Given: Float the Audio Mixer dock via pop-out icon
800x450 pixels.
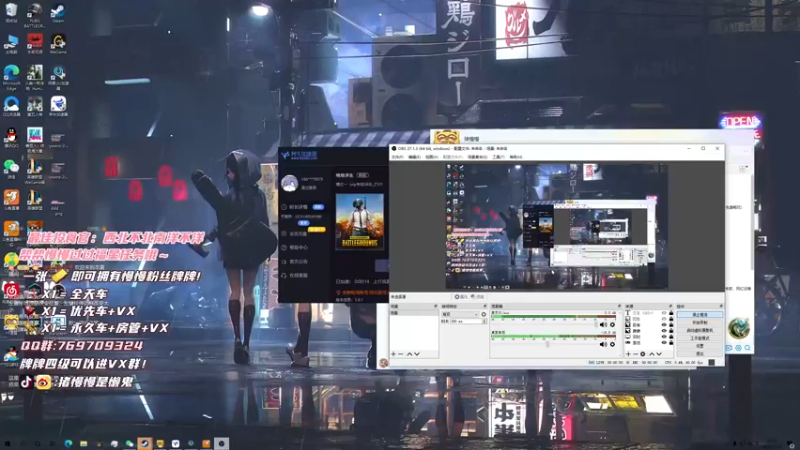Looking at the screenshot, I should [x=619, y=306].
